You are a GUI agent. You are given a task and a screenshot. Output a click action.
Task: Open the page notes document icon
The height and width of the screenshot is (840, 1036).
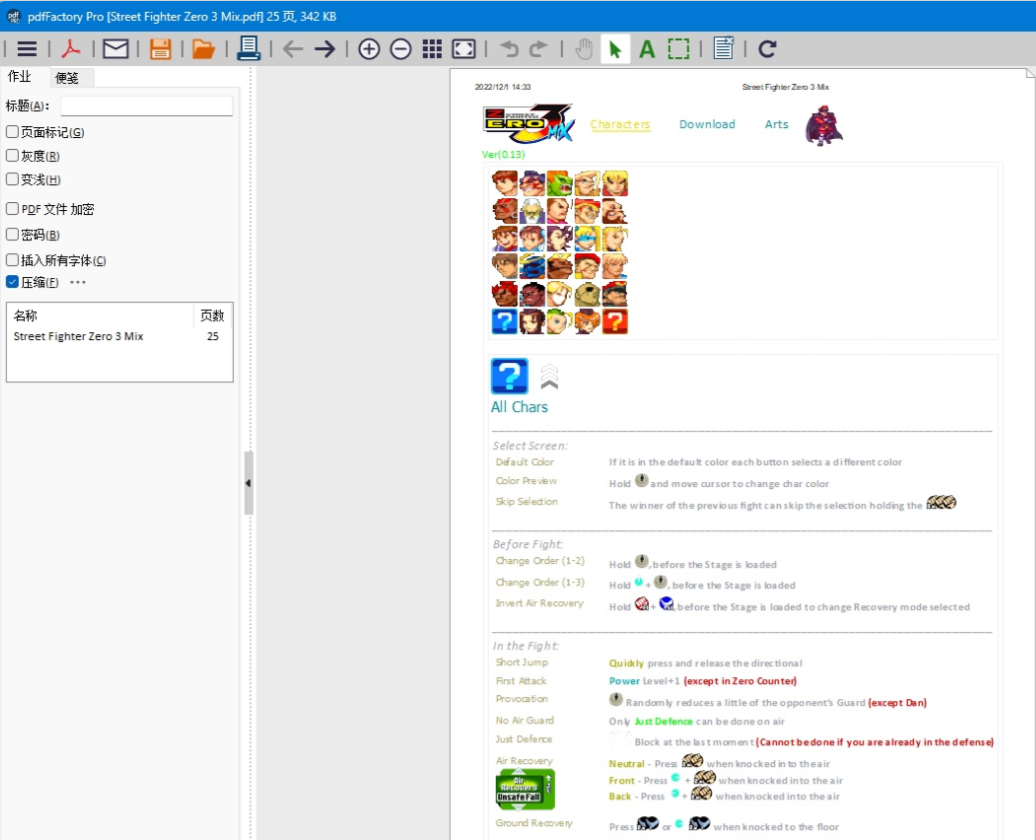[x=723, y=49]
